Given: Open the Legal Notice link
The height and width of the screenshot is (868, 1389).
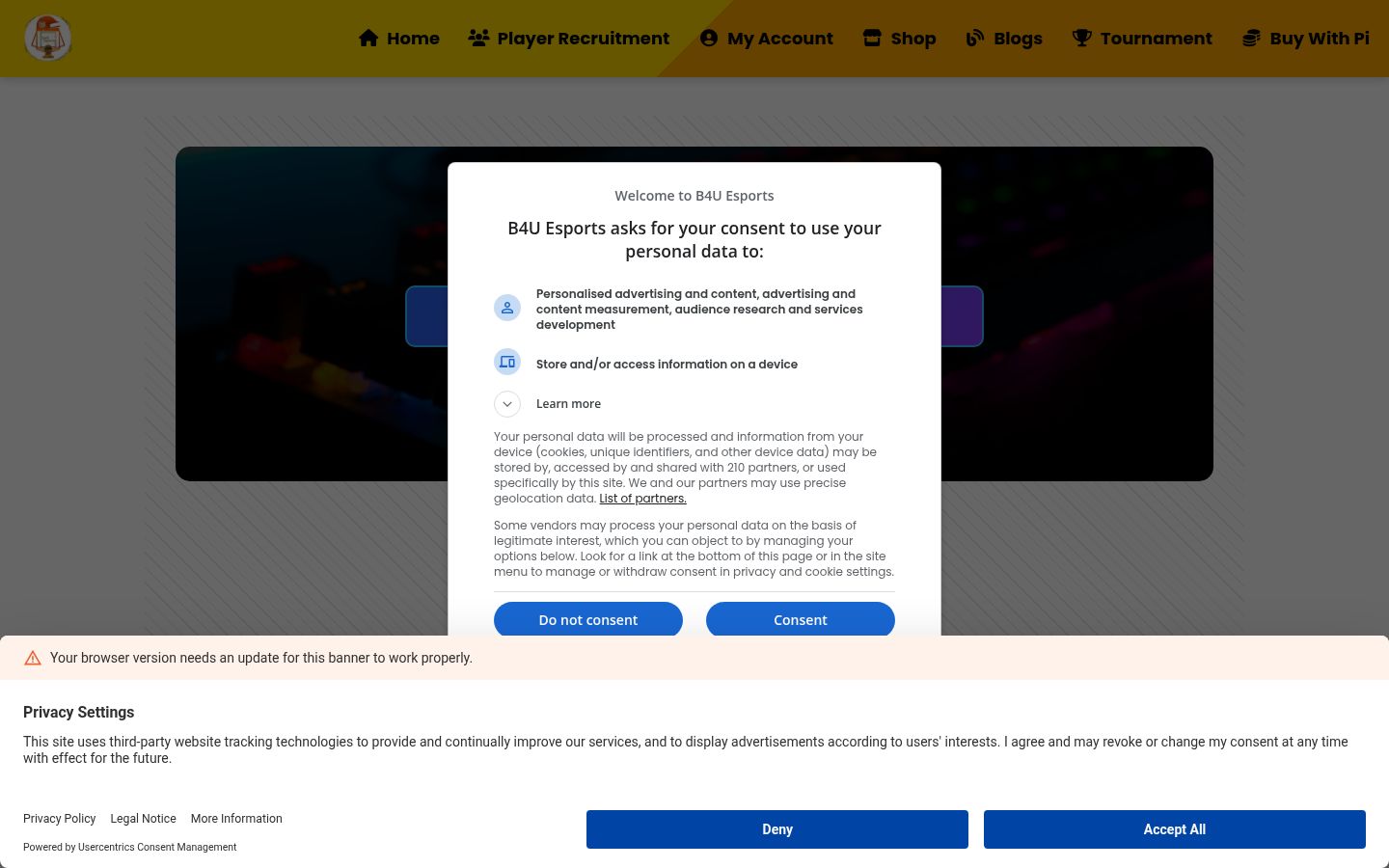Looking at the screenshot, I should [144, 819].
